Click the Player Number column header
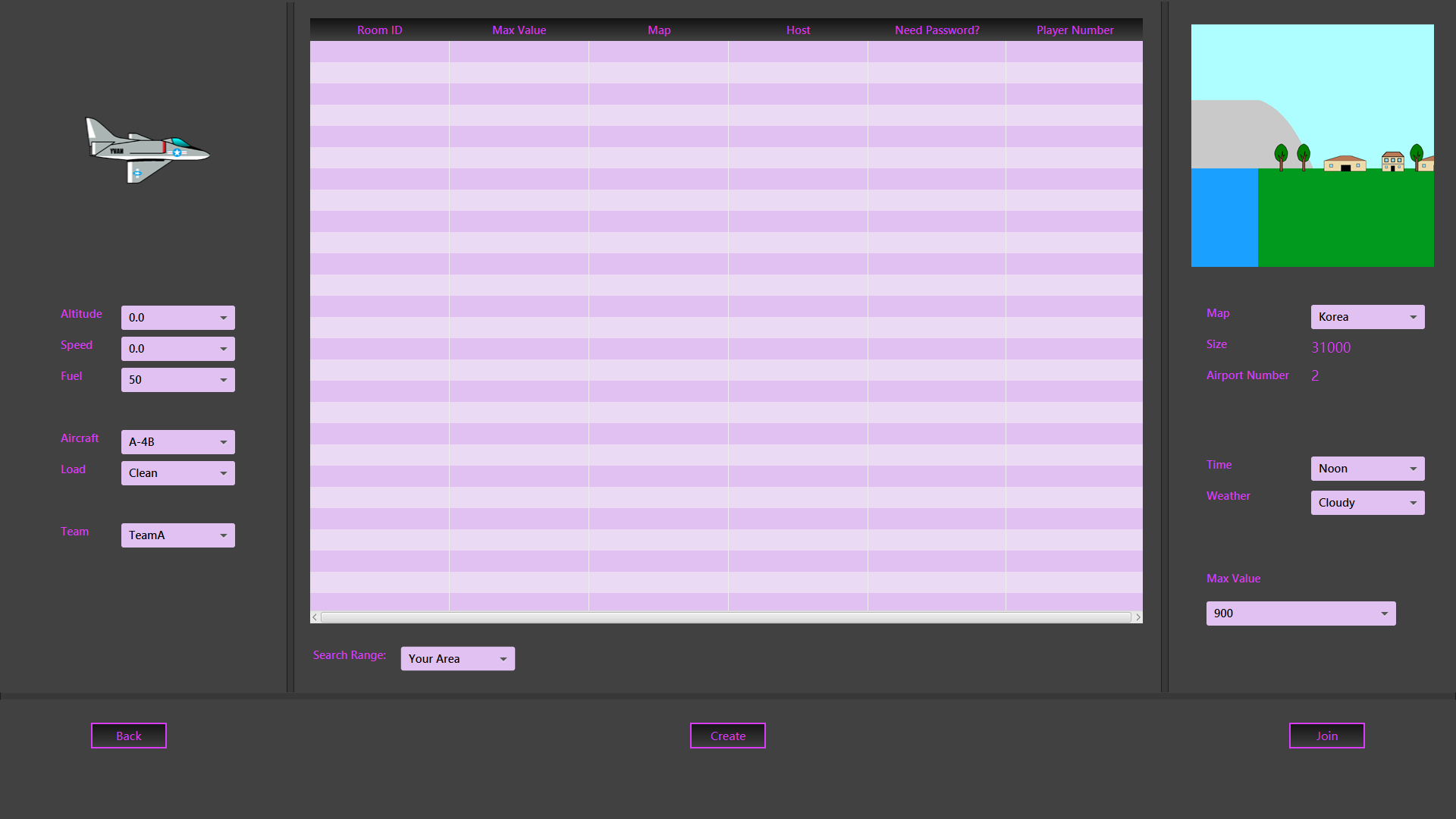 pyautogui.click(x=1075, y=30)
